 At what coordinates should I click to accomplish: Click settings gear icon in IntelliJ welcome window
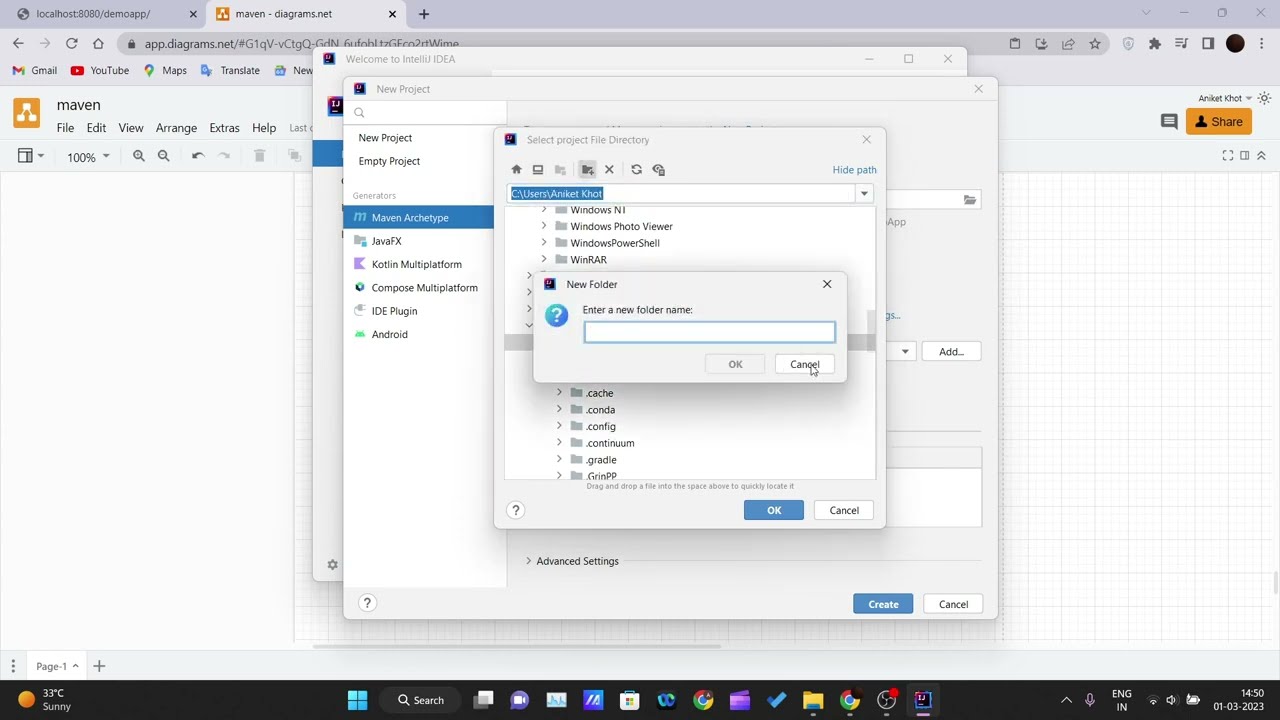pos(332,565)
